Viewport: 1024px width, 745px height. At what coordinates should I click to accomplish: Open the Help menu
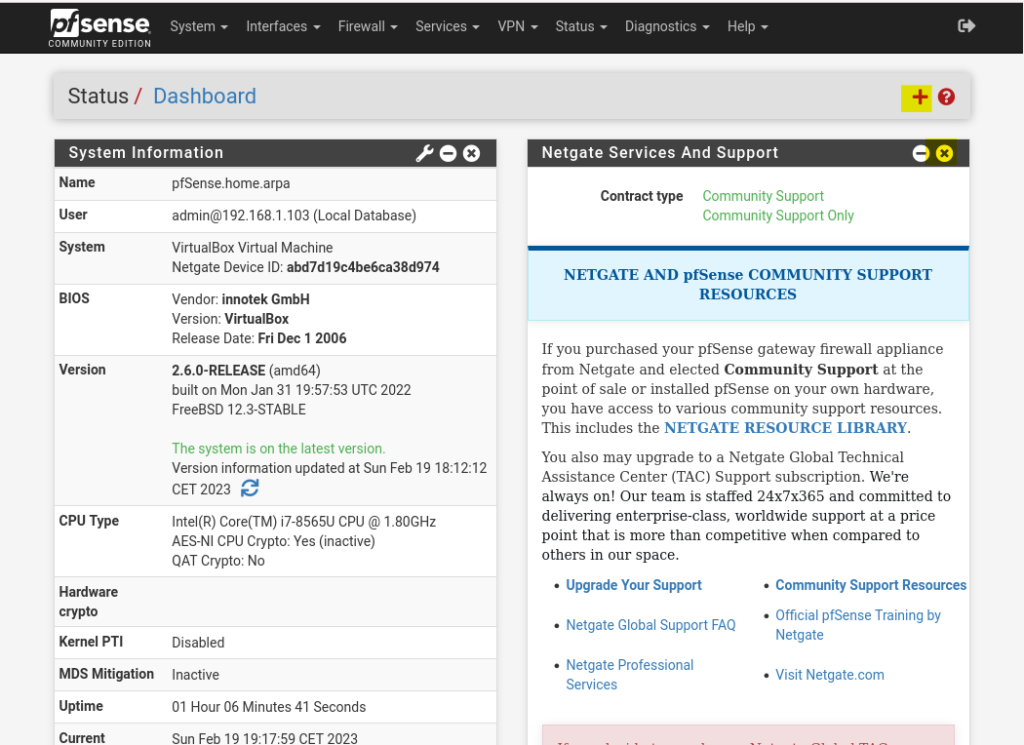pos(747,26)
